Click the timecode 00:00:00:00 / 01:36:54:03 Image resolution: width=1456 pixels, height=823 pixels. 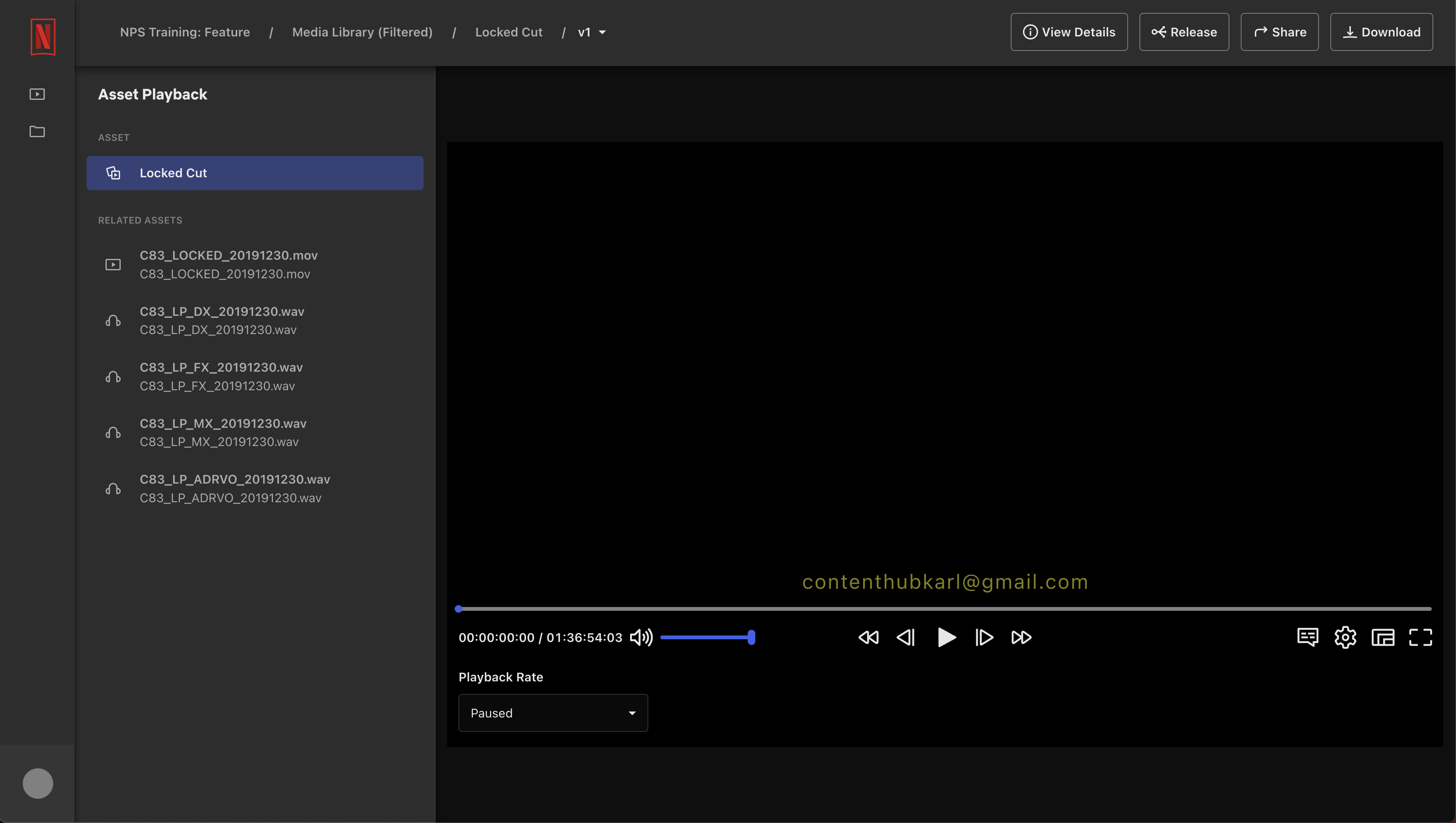point(540,638)
